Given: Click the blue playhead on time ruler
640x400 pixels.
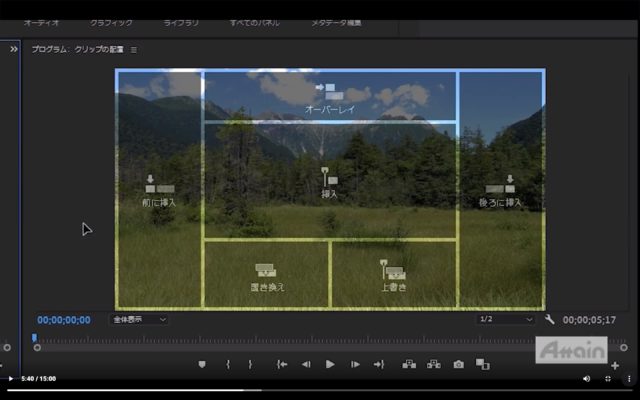Looking at the screenshot, I should (34, 338).
